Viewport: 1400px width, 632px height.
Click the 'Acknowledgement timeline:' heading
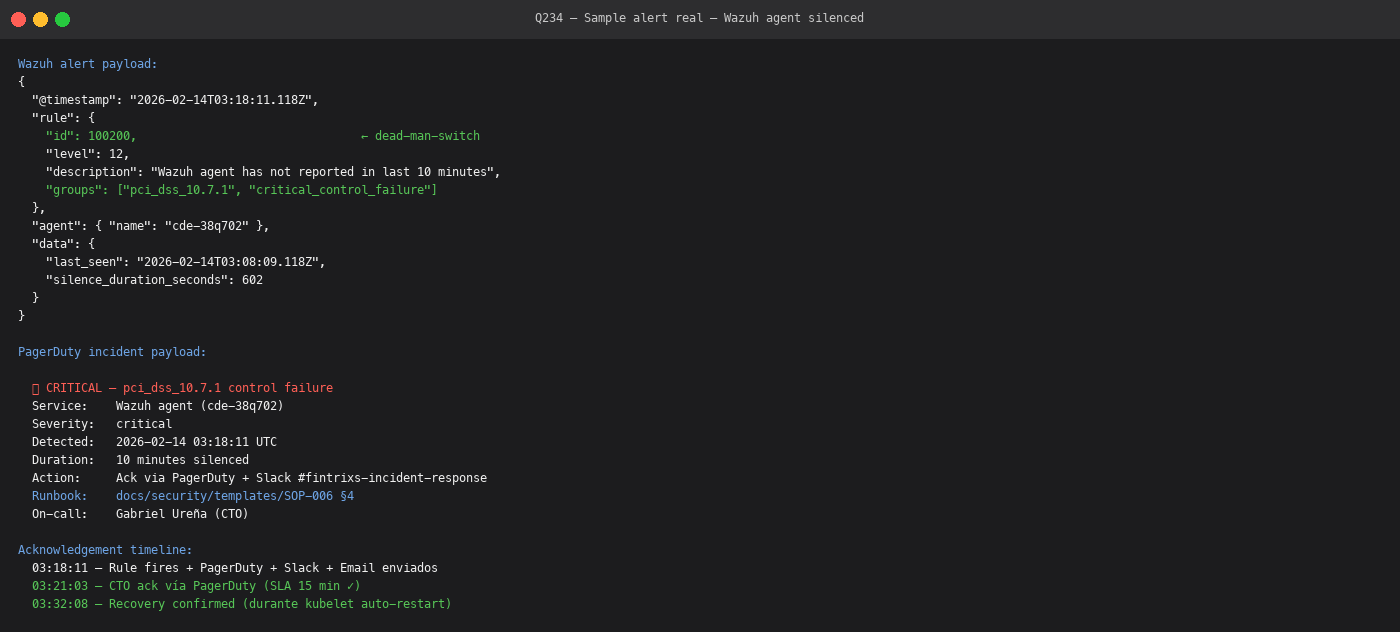tap(105, 550)
